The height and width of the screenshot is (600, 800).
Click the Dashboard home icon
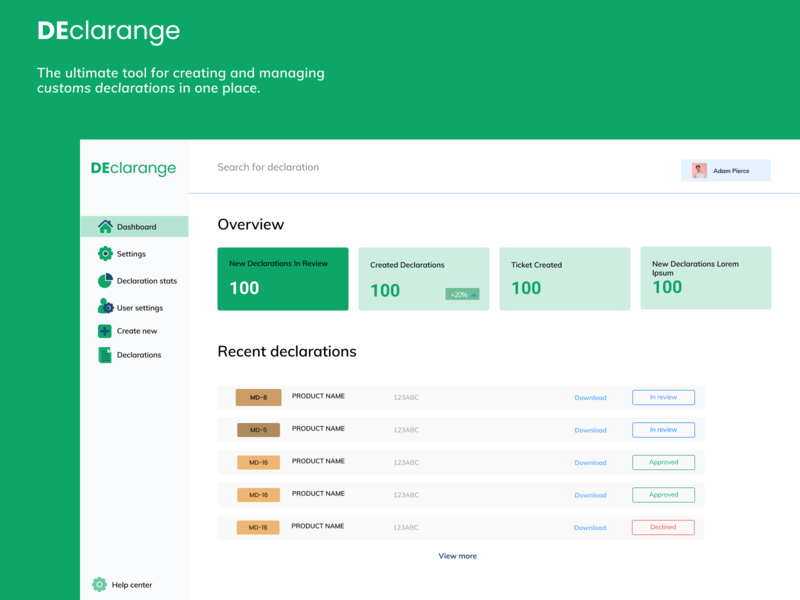click(105, 227)
